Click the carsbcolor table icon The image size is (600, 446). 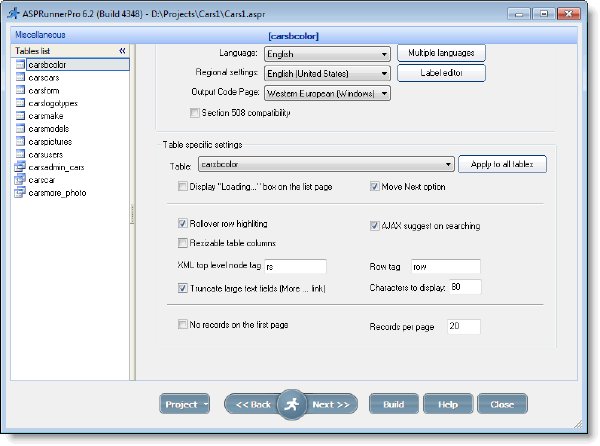click(x=21, y=64)
